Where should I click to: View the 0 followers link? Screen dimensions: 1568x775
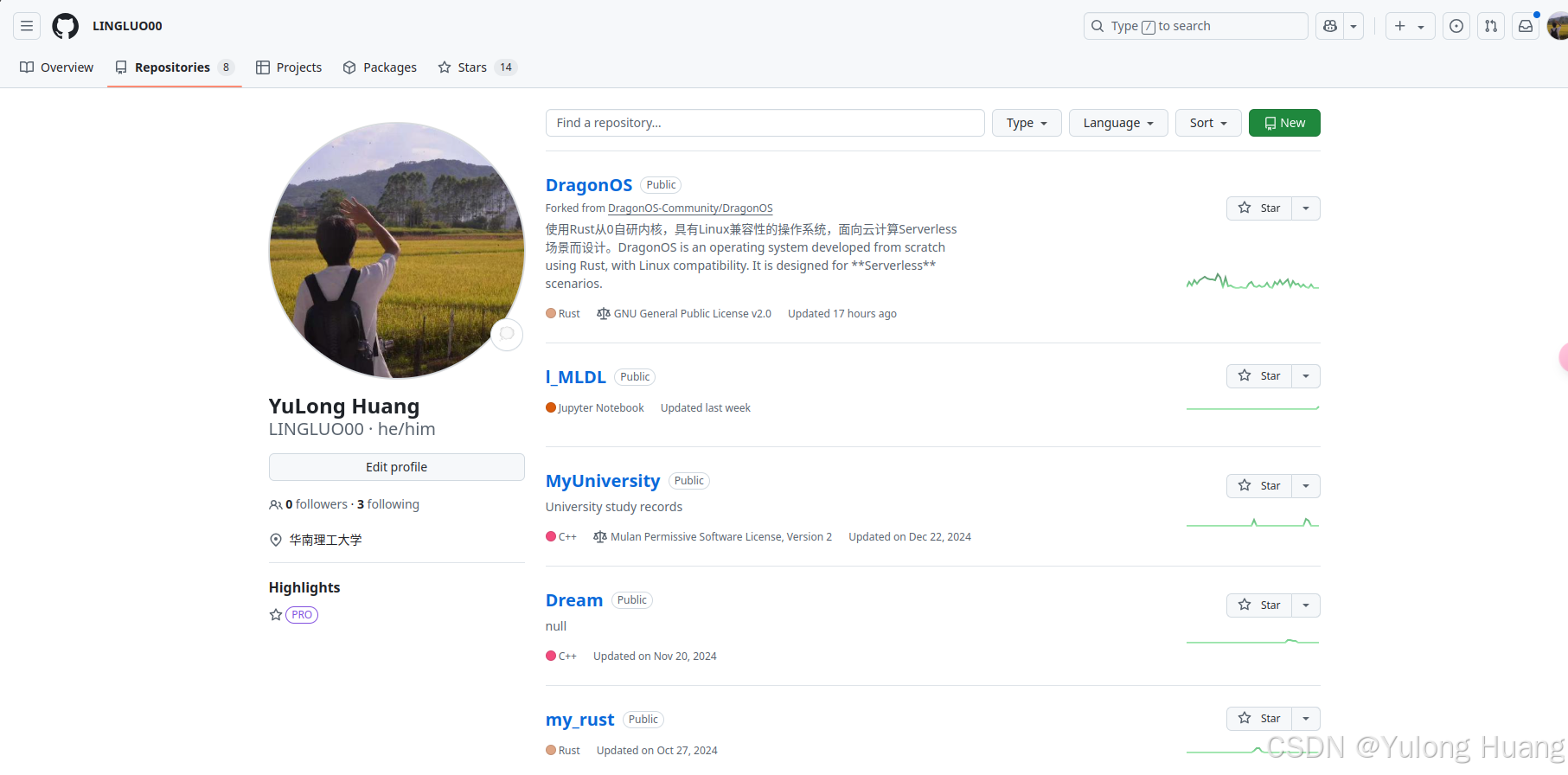317,504
